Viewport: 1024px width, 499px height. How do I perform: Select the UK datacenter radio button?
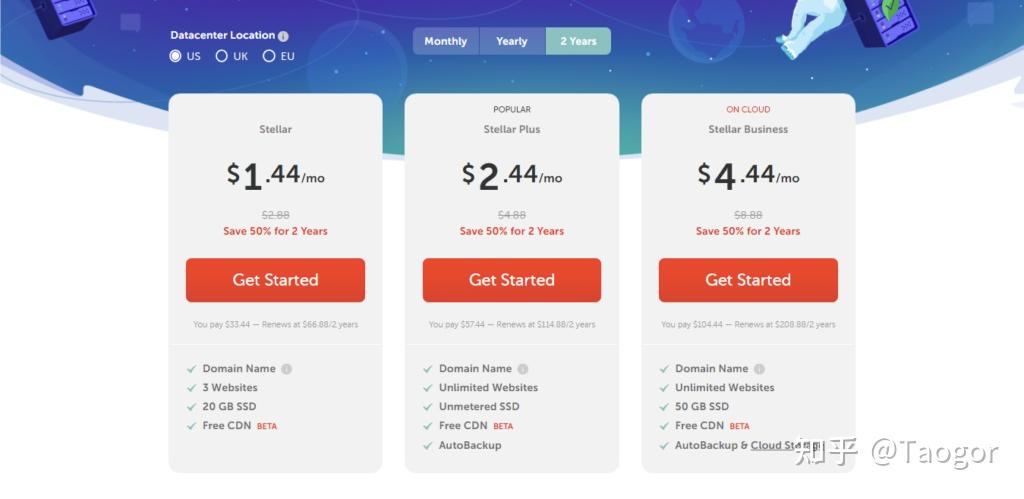pyautogui.click(x=222, y=56)
